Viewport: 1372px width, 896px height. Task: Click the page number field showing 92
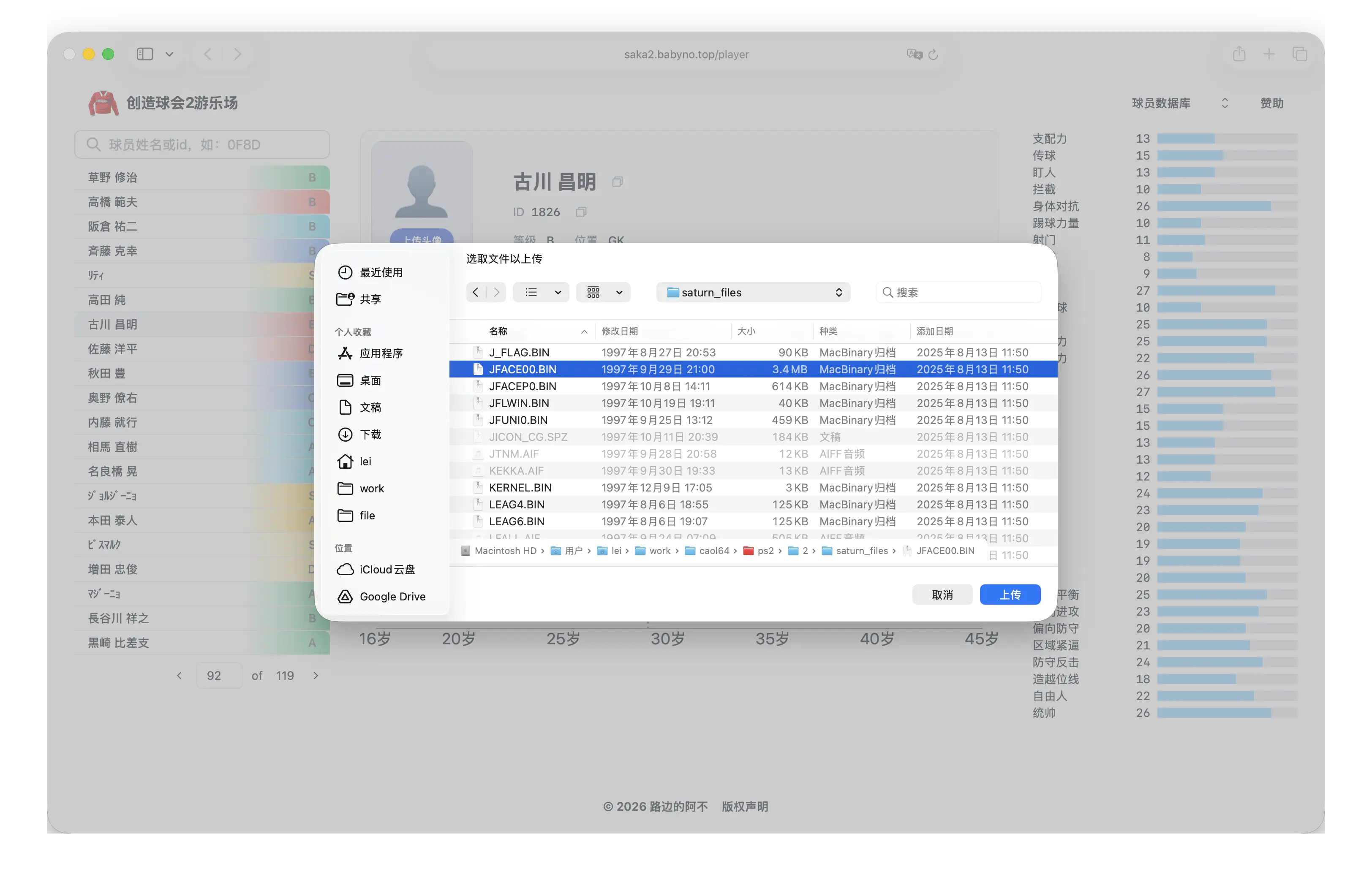[x=219, y=675]
